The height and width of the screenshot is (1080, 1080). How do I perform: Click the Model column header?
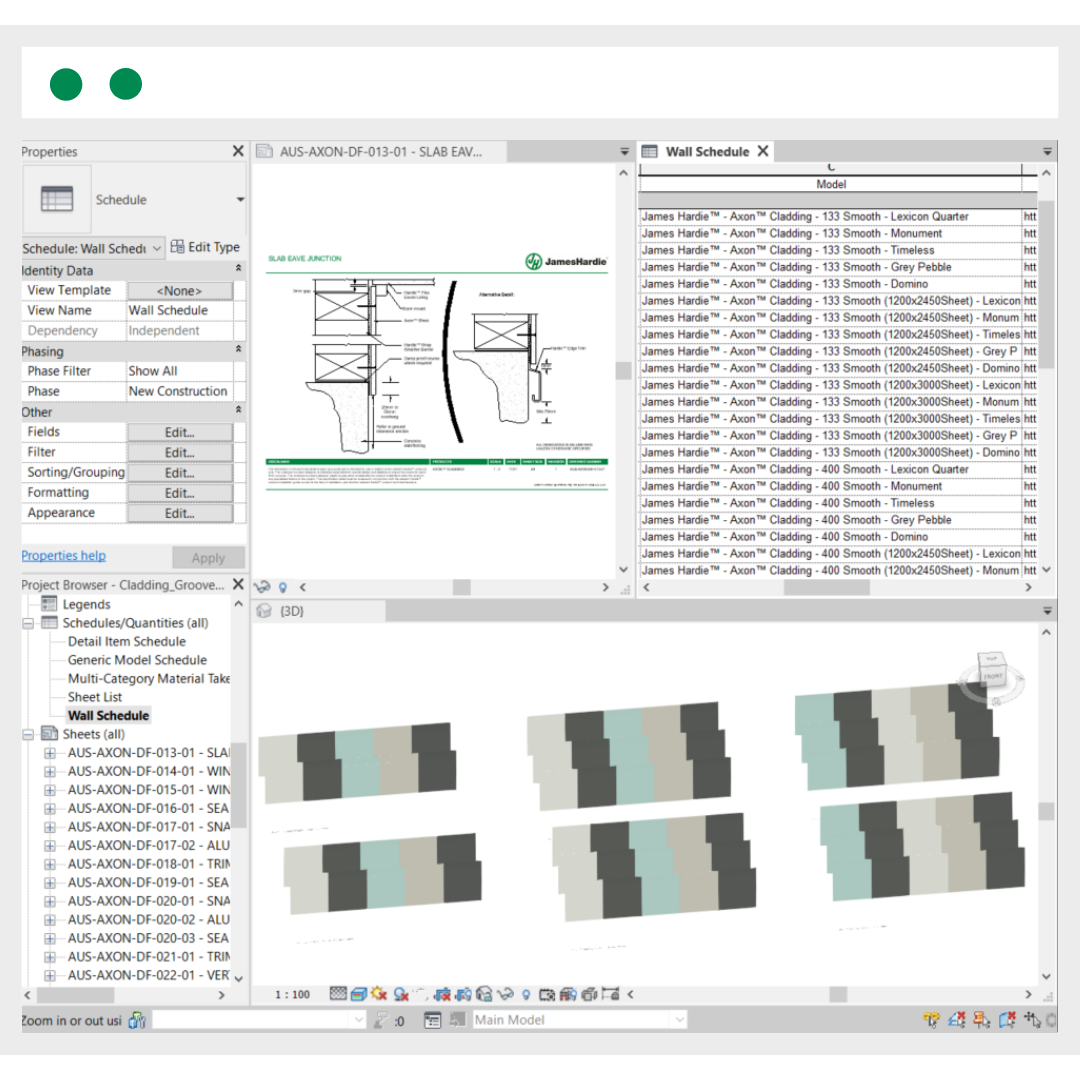coord(831,184)
